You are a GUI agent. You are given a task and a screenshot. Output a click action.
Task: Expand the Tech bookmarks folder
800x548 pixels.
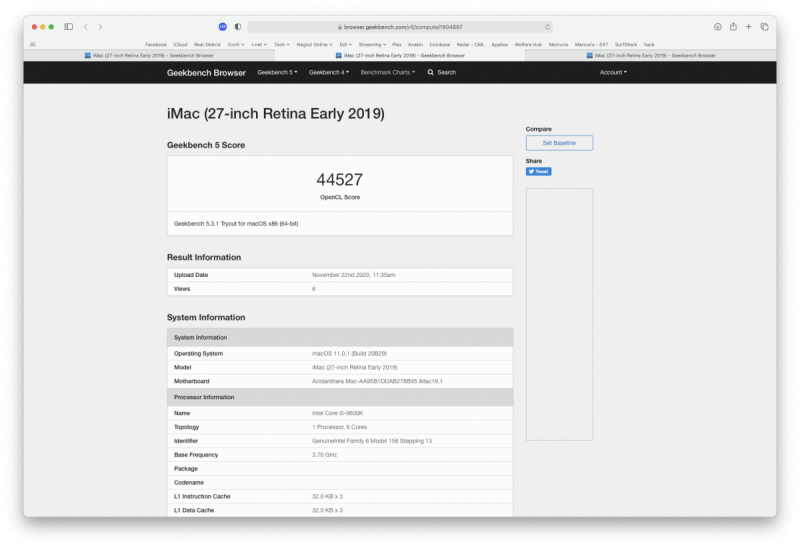[282, 44]
